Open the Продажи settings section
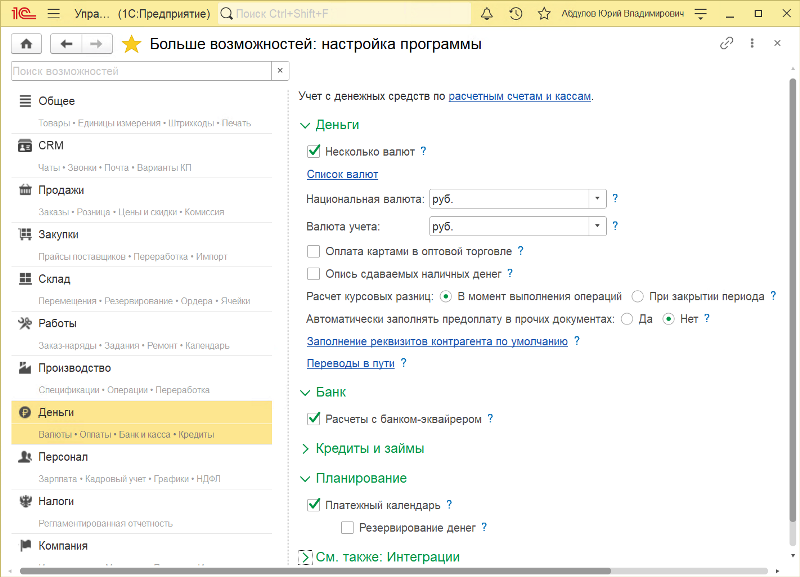This screenshot has width=800, height=577. 61,190
